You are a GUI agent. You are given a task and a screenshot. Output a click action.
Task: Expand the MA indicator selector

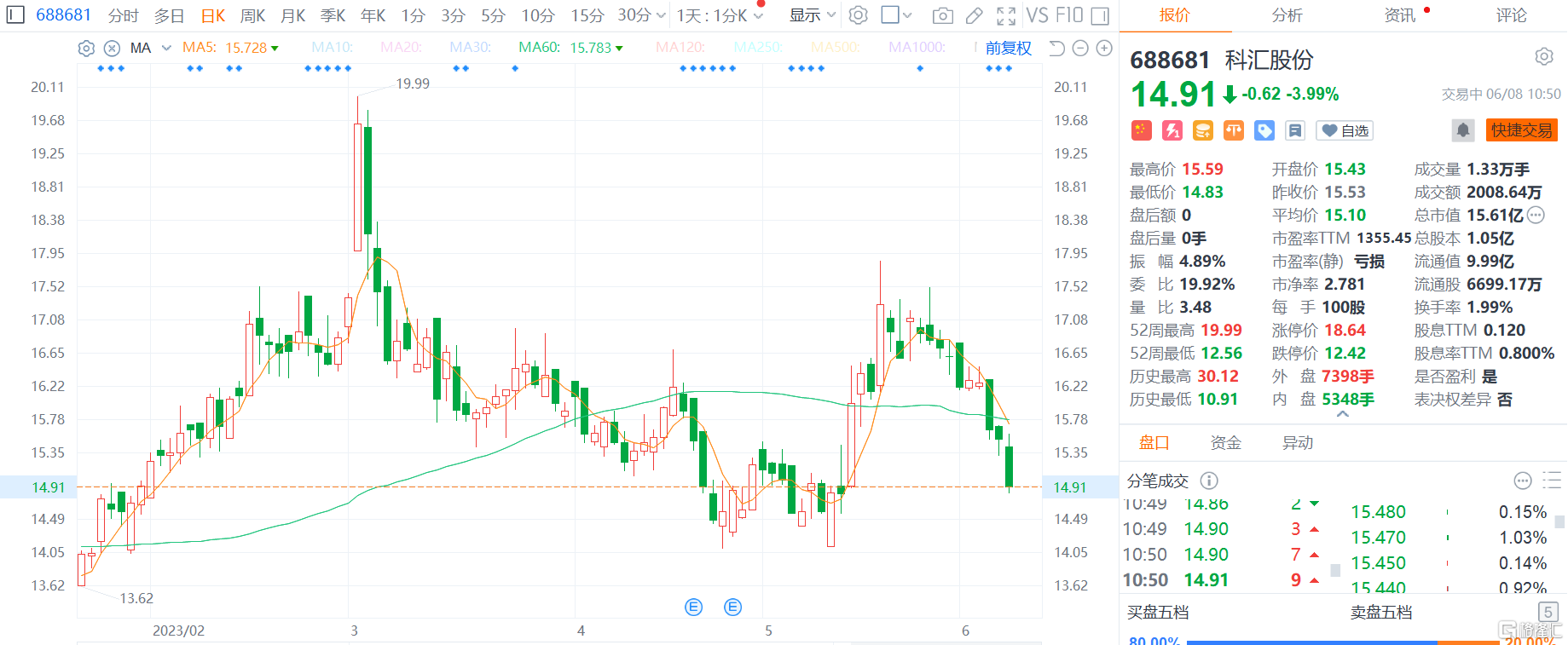click(x=166, y=48)
